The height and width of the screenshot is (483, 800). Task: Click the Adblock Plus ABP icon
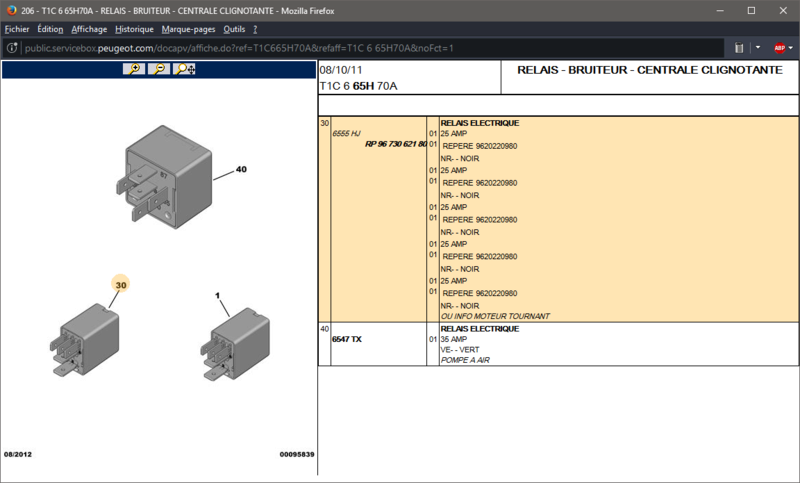(779, 48)
